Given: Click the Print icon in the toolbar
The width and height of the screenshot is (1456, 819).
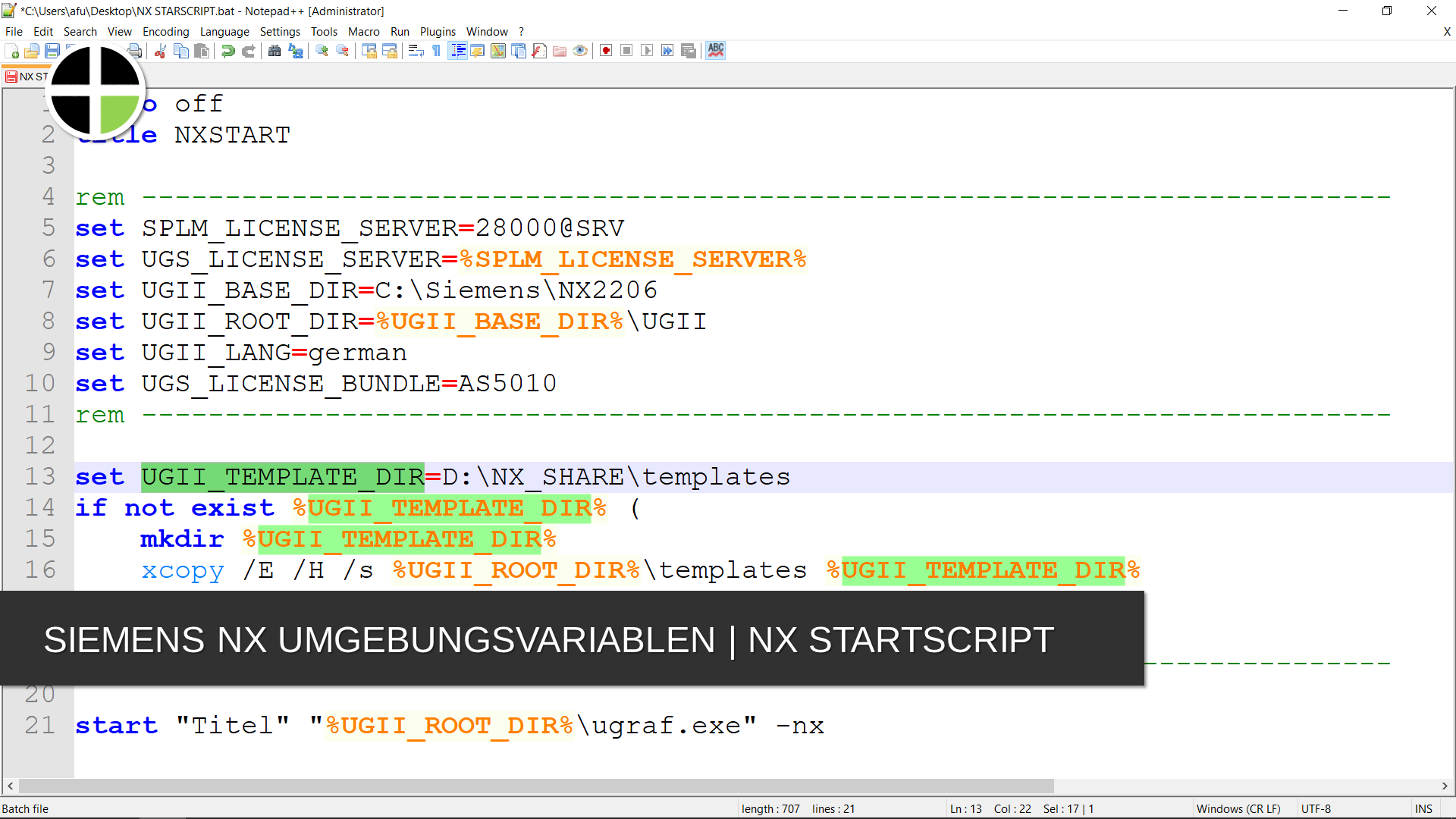Looking at the screenshot, I should coord(135,51).
